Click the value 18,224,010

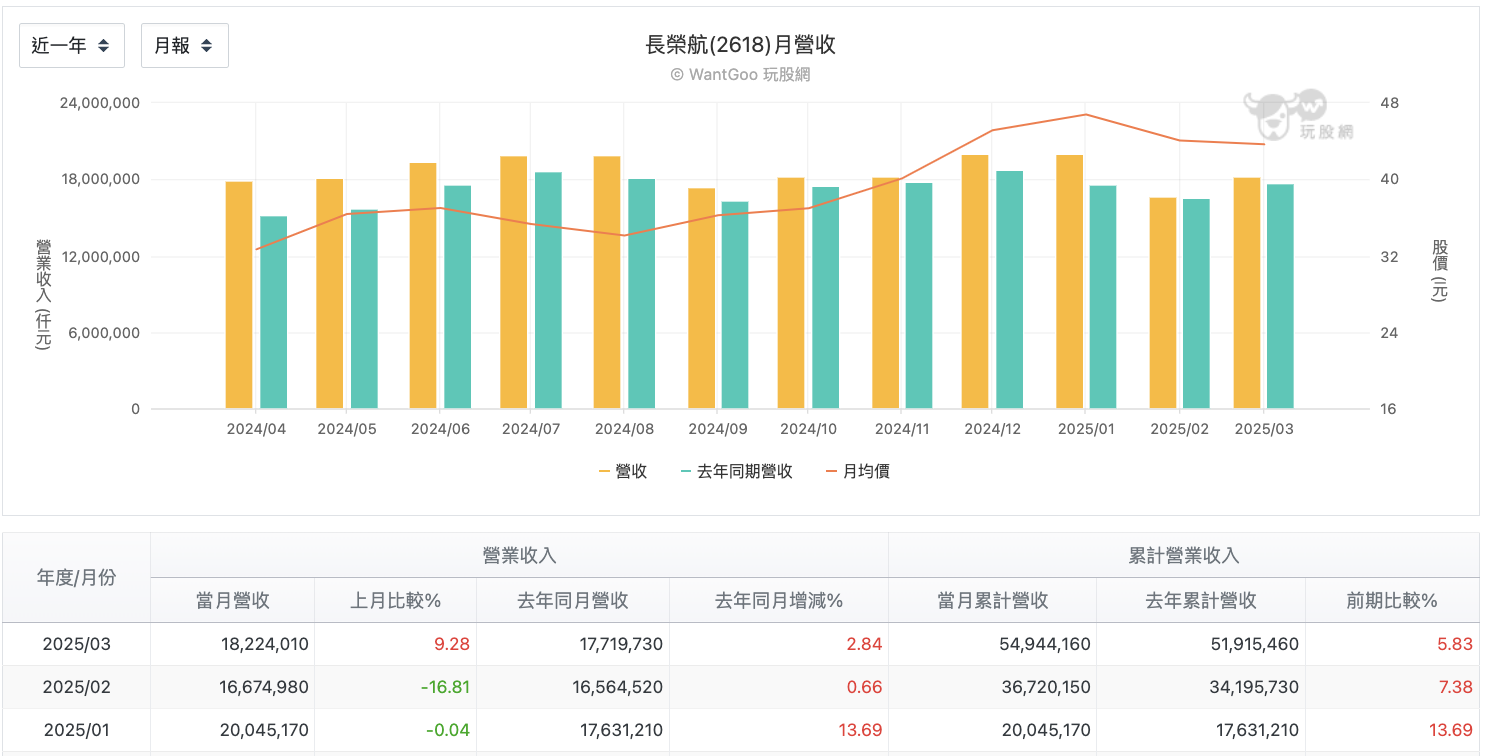pos(265,644)
